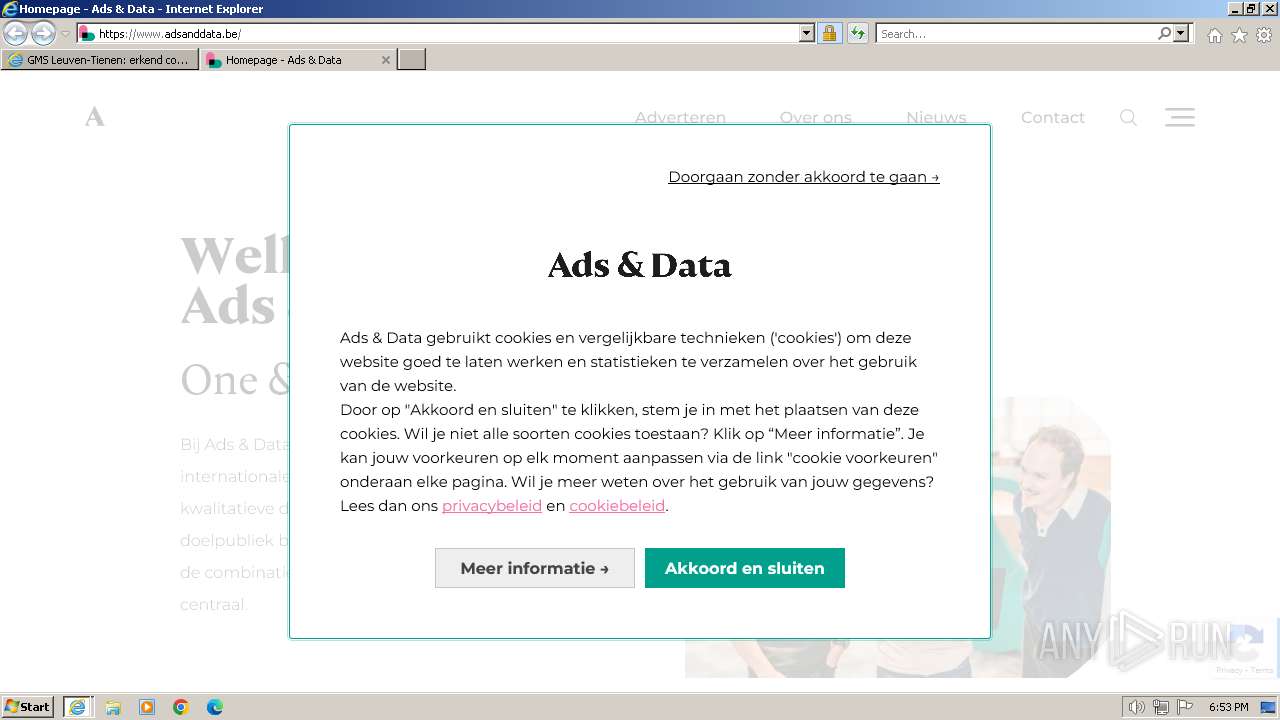Click the Akkoord en sluiten button

pyautogui.click(x=745, y=568)
